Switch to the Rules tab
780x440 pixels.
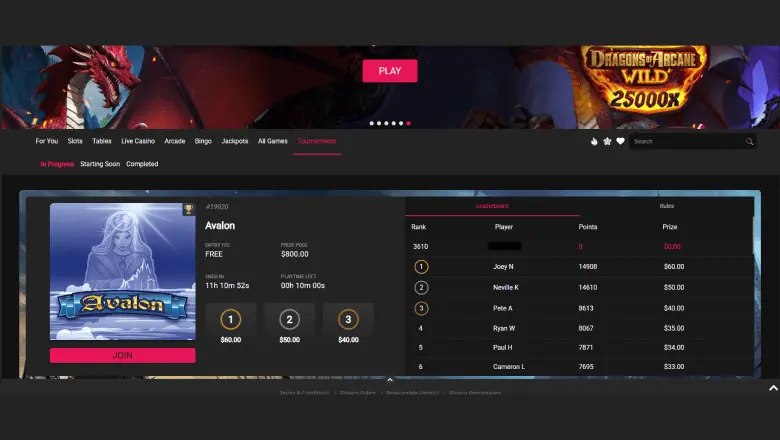point(666,206)
